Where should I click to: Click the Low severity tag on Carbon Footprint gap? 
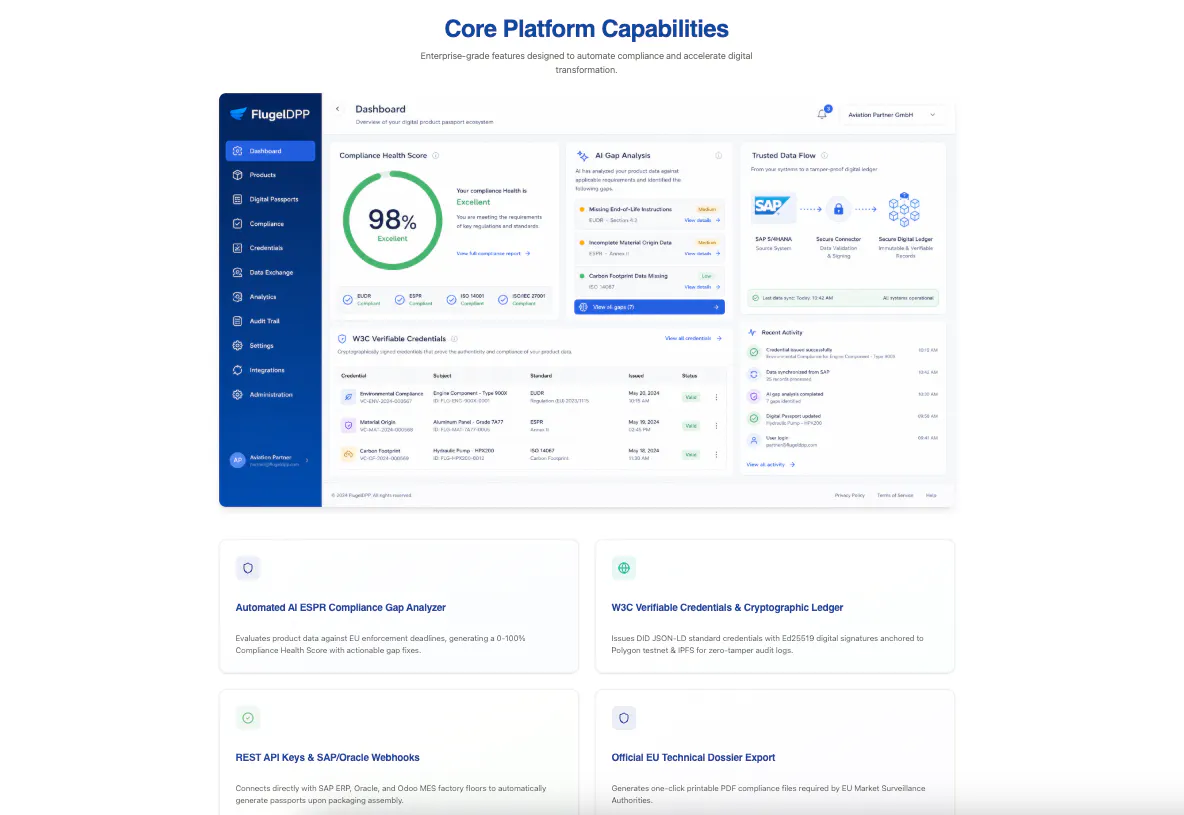pyautogui.click(x=706, y=276)
